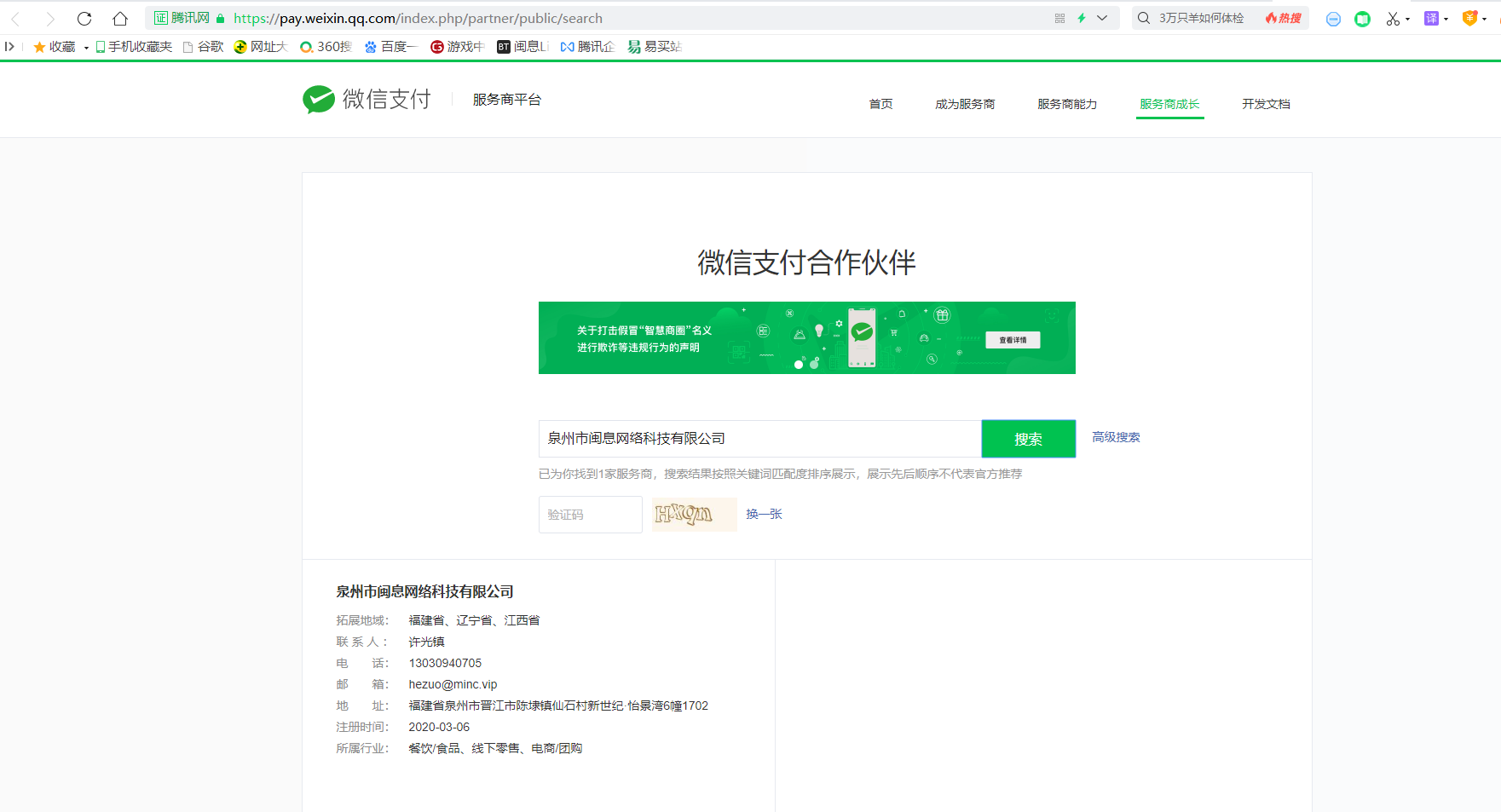Click the 验证码 captcha input field

pyautogui.click(x=590, y=515)
